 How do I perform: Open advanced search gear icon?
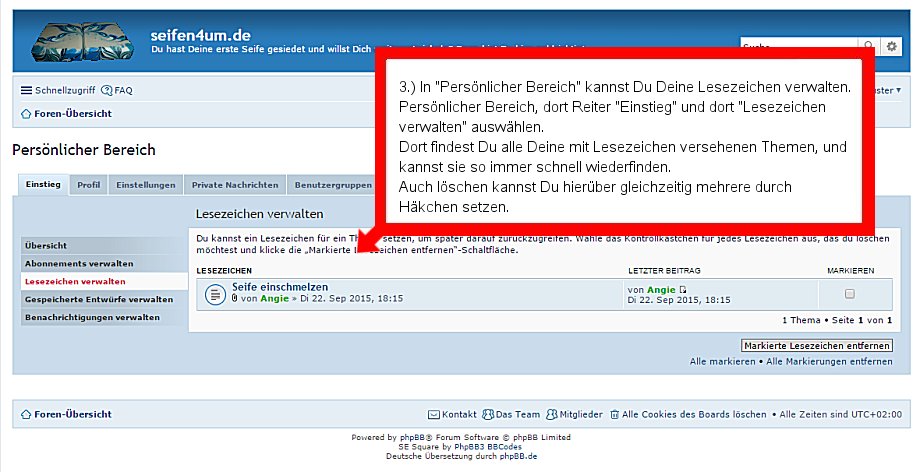tap(892, 46)
